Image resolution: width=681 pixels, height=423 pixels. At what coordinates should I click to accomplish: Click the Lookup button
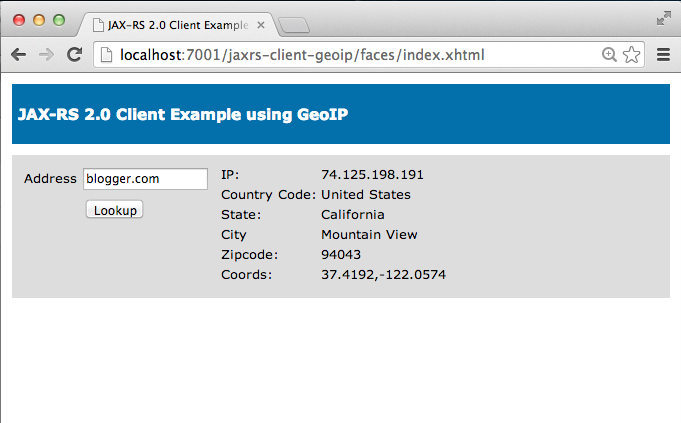point(115,209)
